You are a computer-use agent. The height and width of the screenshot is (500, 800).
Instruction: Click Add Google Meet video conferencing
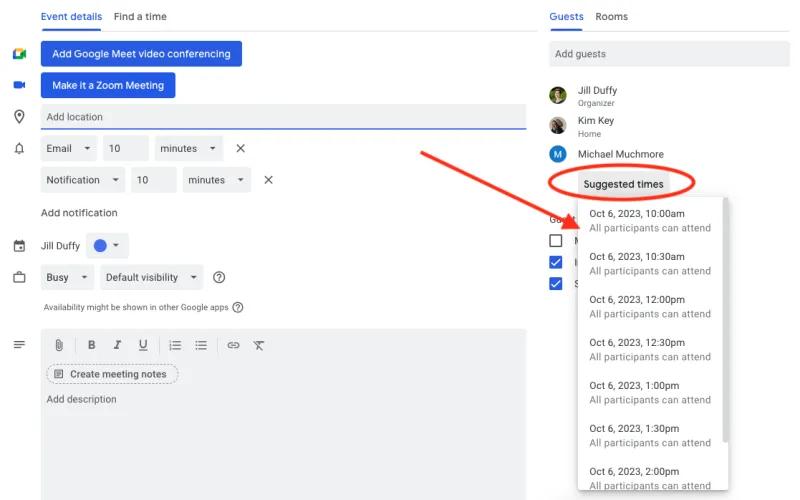141,54
